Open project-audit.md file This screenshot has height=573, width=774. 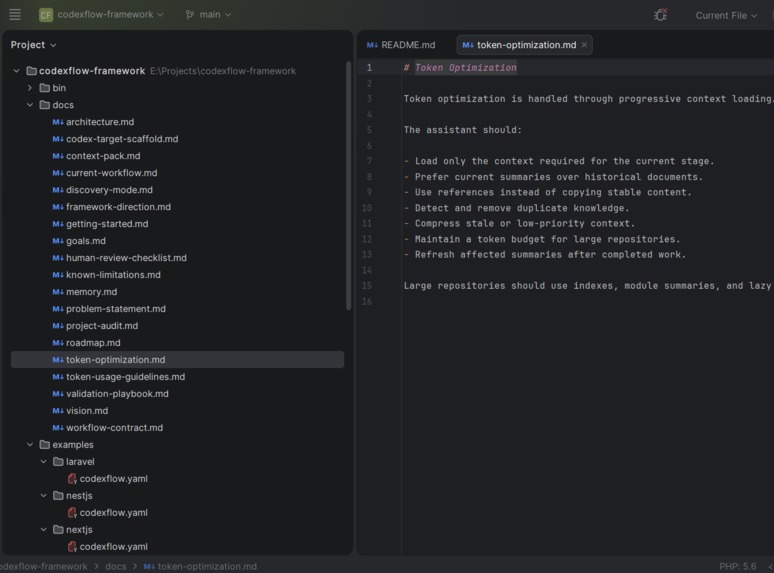click(102, 326)
